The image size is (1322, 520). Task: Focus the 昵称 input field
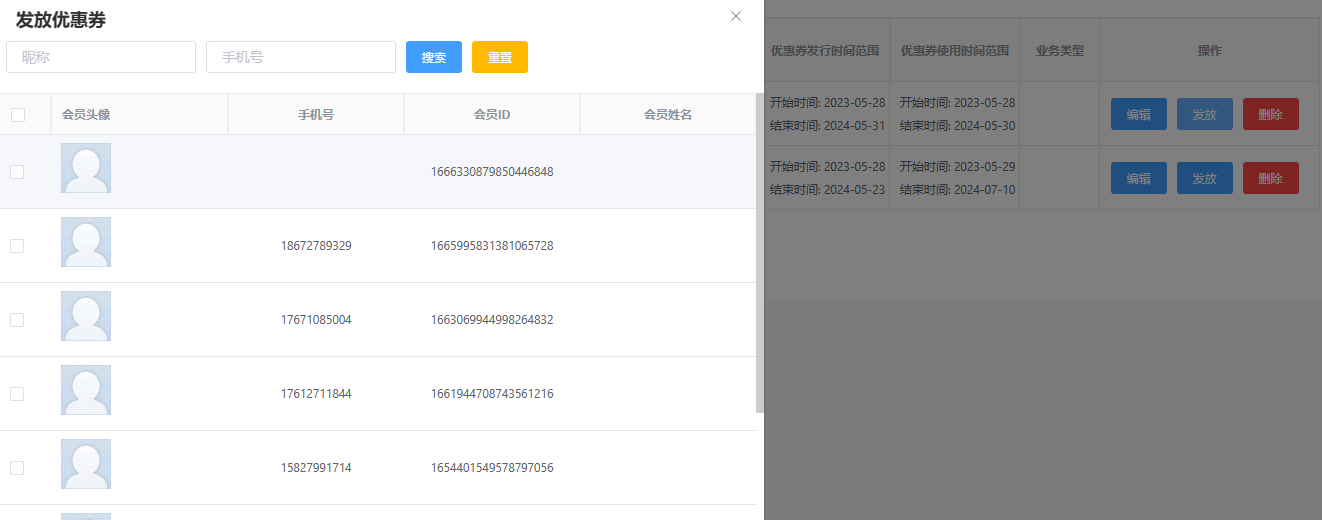(101, 57)
